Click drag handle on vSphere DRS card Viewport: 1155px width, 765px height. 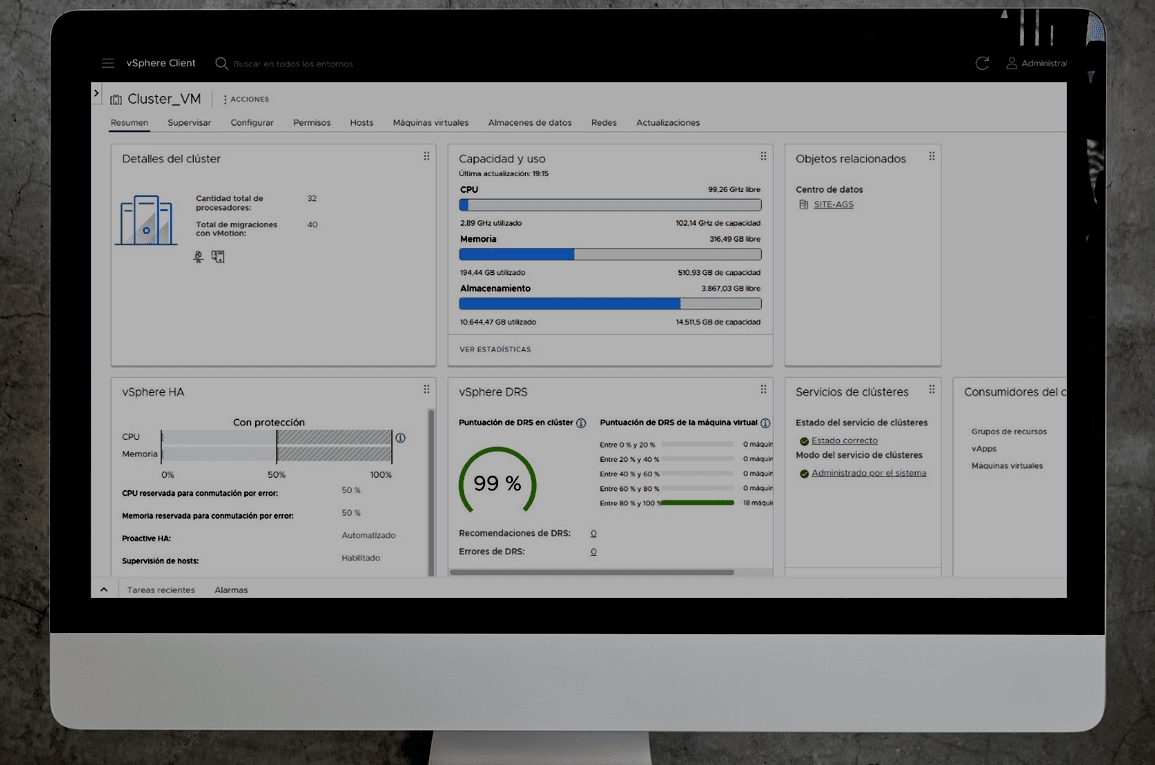tap(763, 389)
